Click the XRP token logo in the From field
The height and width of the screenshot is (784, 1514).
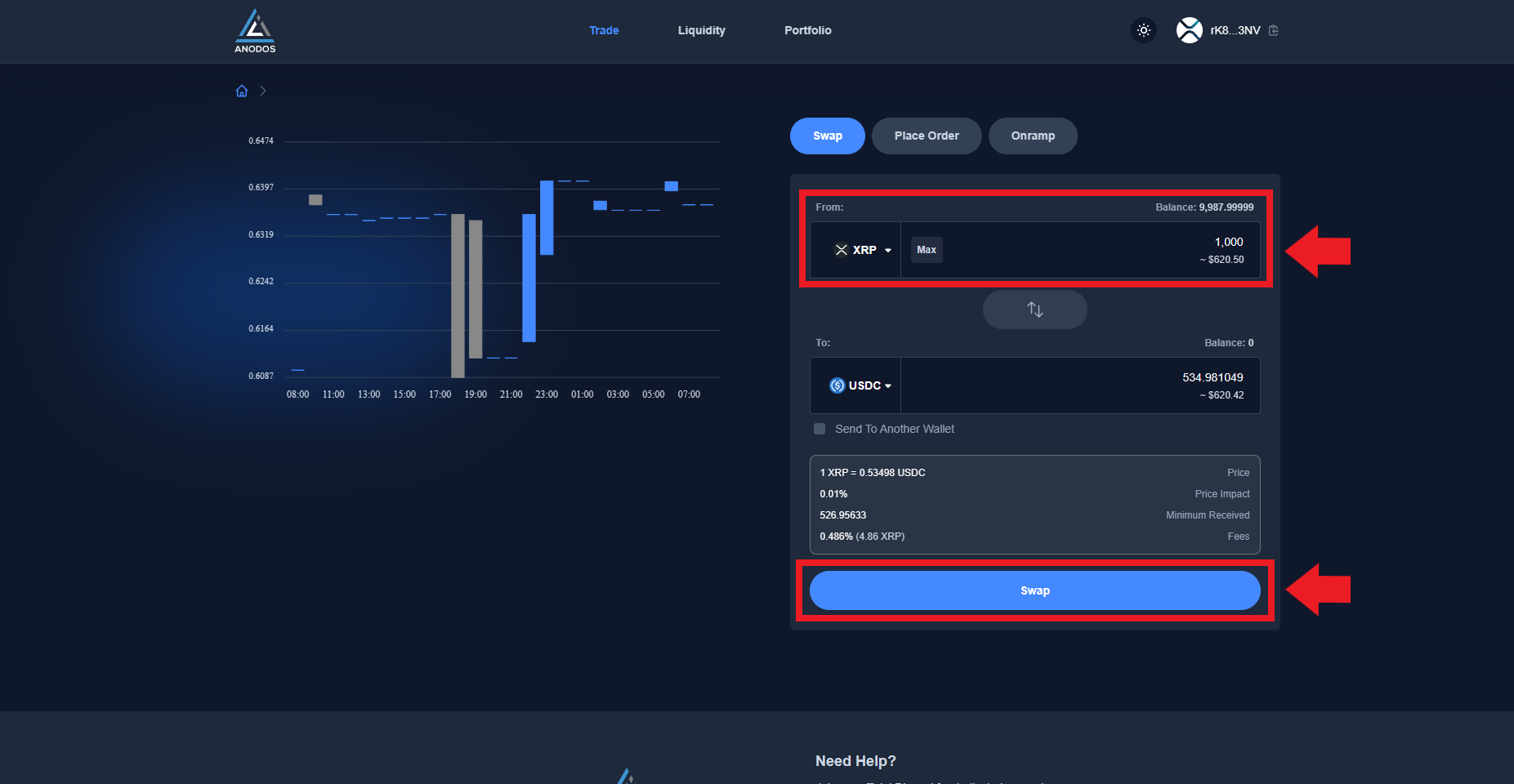point(841,250)
